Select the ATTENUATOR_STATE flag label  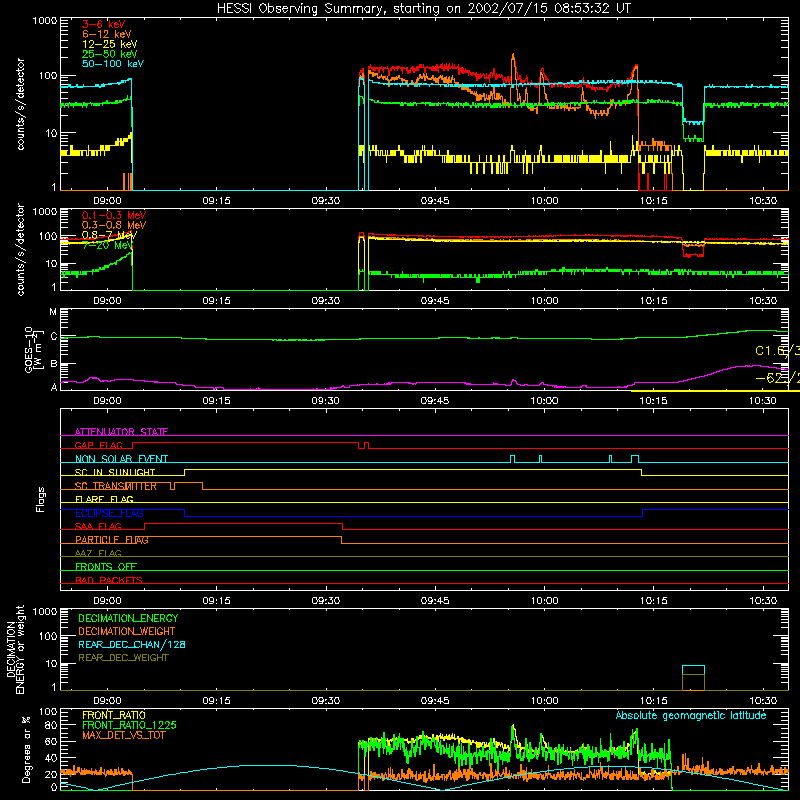tap(121, 432)
